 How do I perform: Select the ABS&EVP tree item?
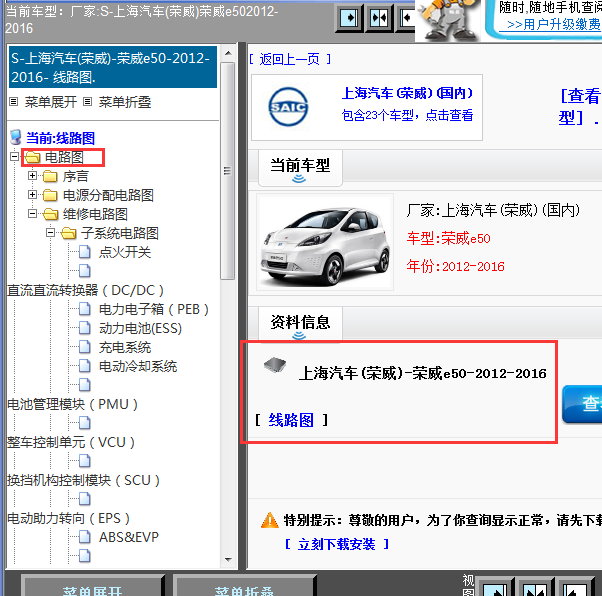(129, 537)
